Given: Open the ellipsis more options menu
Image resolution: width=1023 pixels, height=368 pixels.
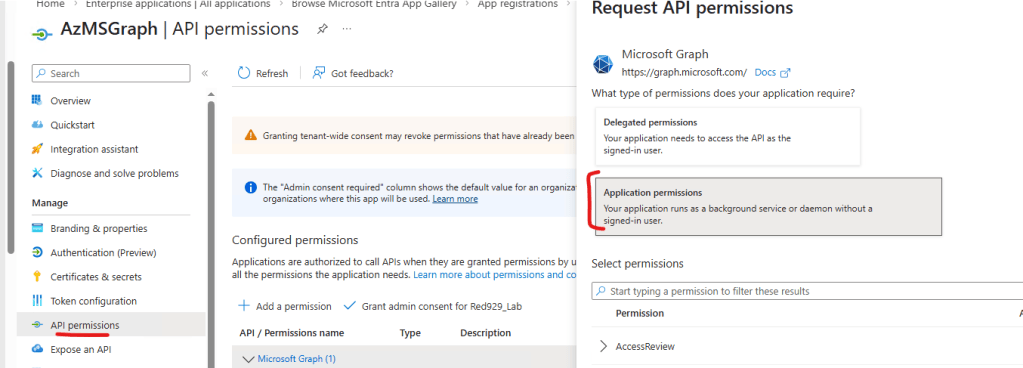Looking at the screenshot, I should 347,29.
